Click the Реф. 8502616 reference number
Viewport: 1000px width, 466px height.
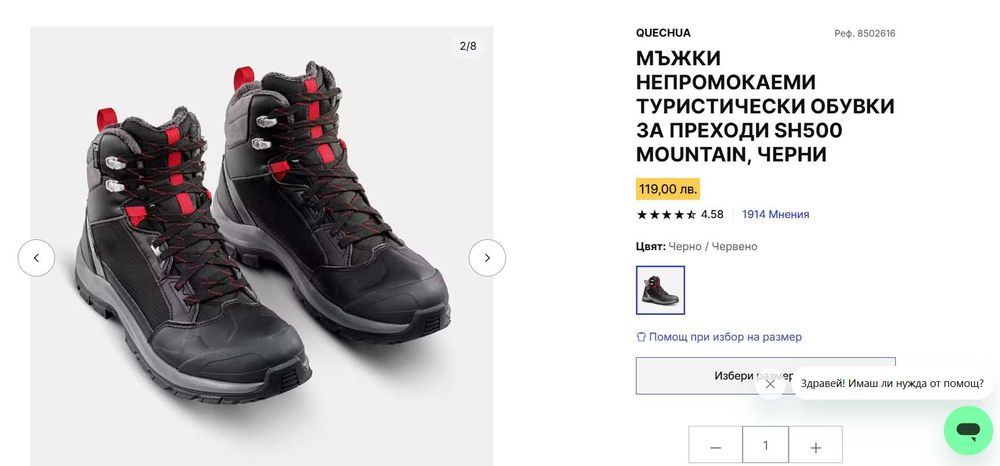tap(864, 33)
